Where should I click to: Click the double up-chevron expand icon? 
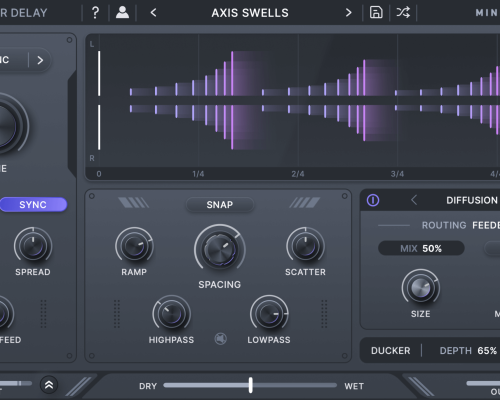(x=49, y=385)
